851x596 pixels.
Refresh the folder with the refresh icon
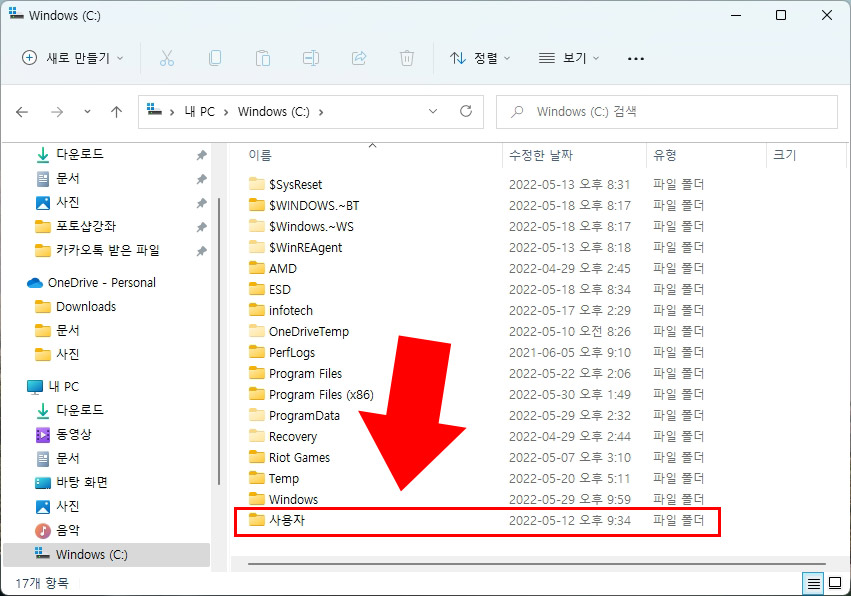[465, 112]
